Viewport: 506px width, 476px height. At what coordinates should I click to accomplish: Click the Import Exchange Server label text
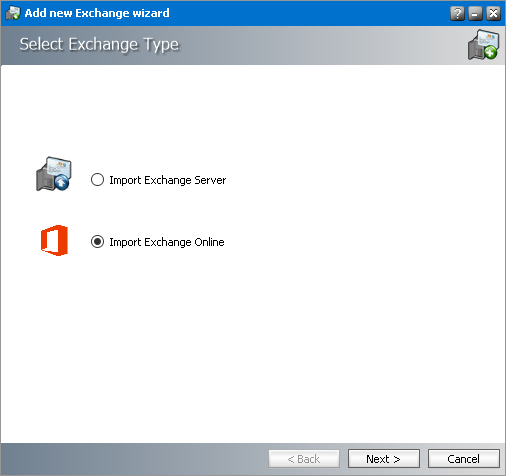[x=168, y=180]
